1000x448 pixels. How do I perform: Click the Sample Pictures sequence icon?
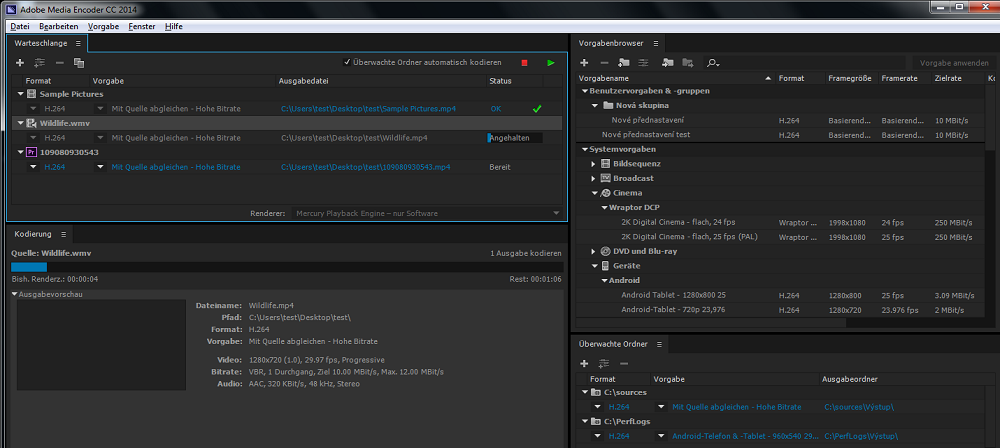(x=32, y=94)
